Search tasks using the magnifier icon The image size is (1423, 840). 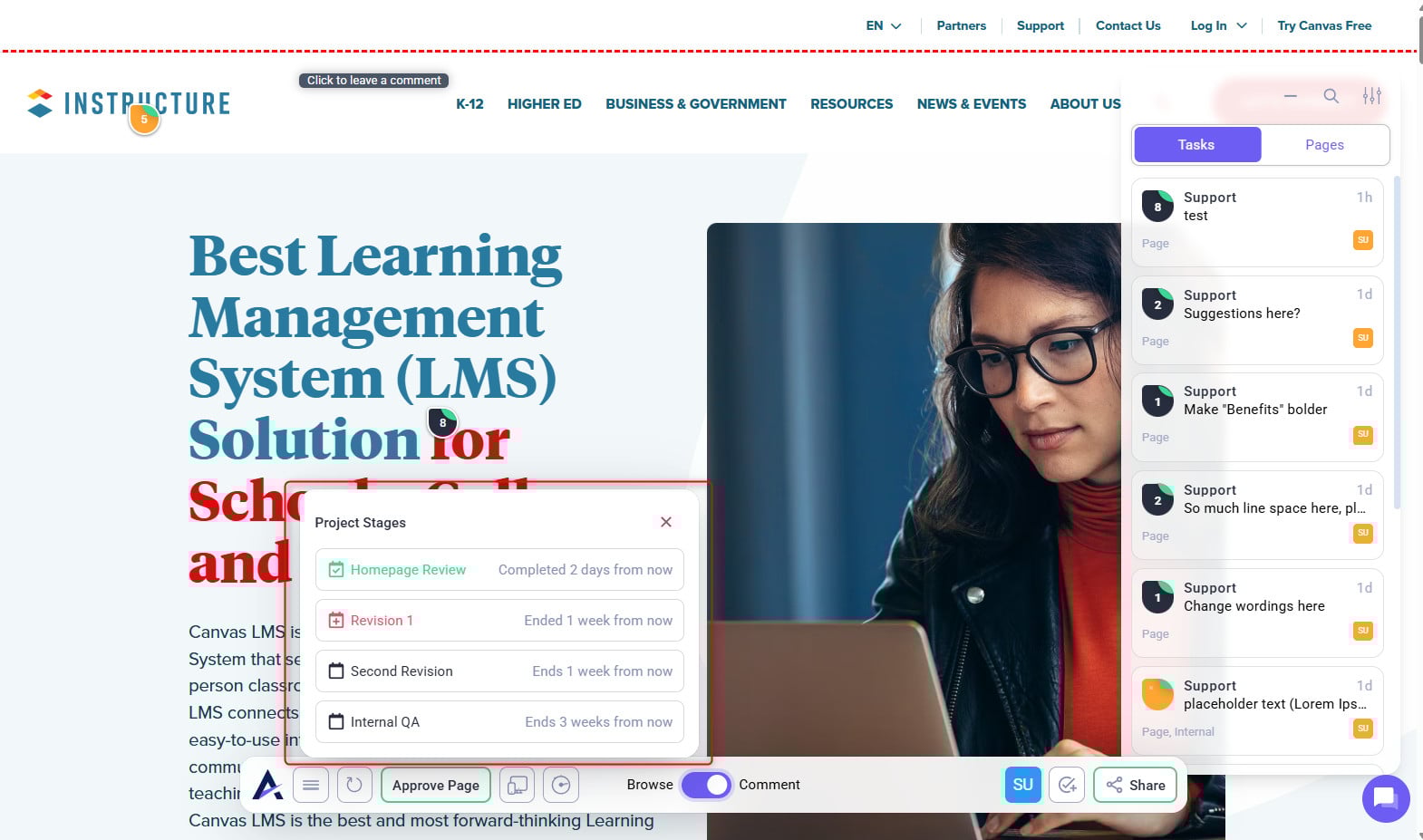(x=1331, y=96)
